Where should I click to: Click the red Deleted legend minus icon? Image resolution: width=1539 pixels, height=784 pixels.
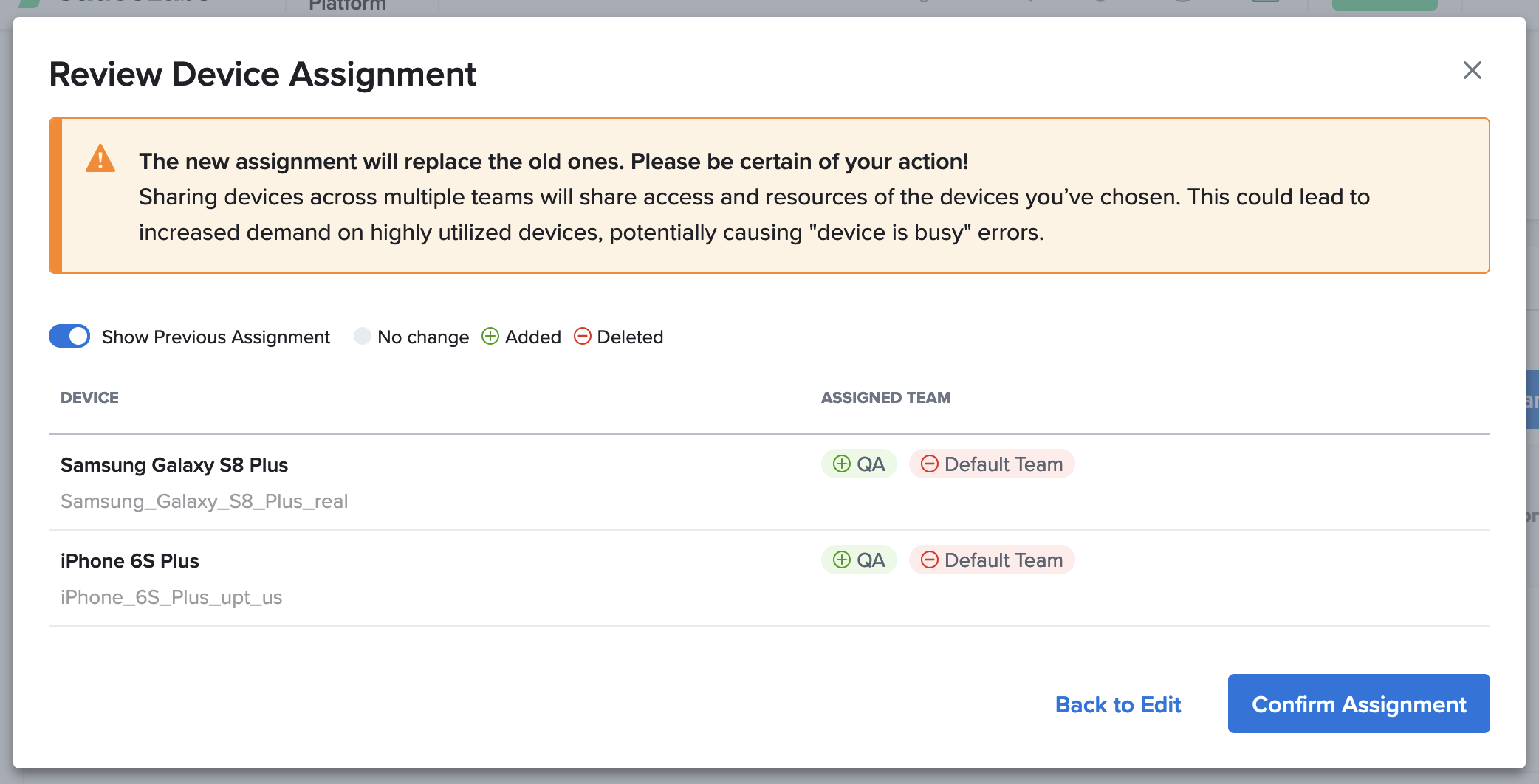tap(583, 337)
